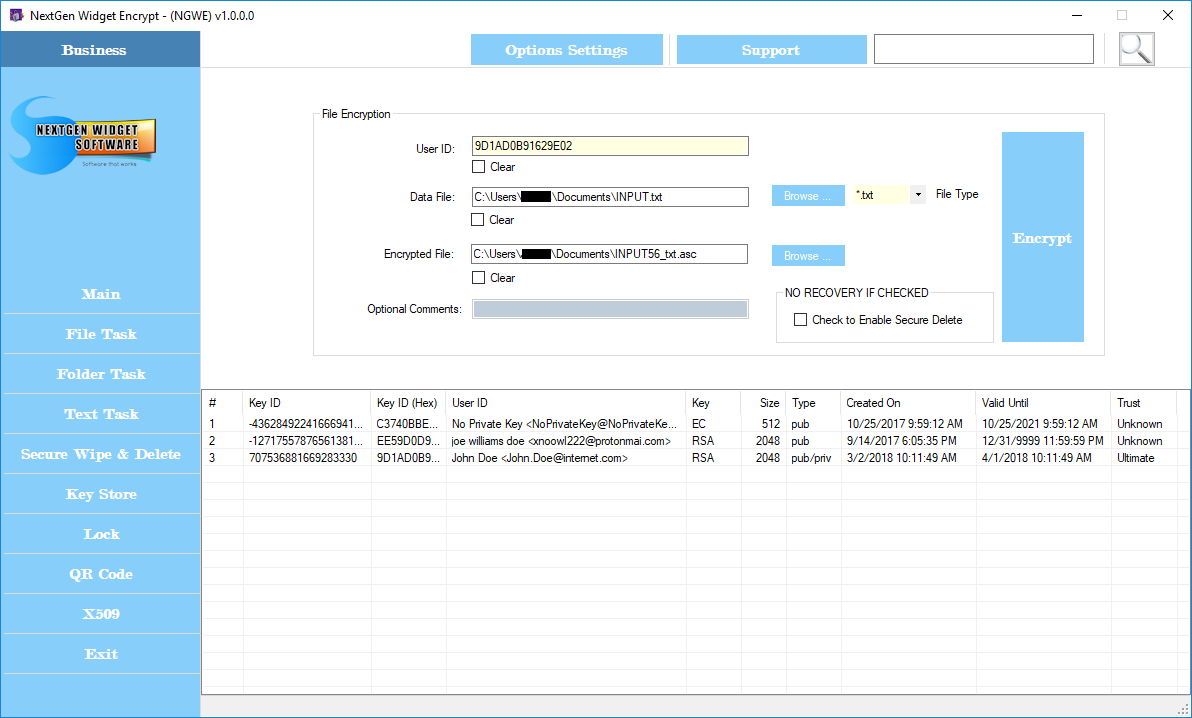Screen dimensions: 1192x718
Task: Open Secure Wipe & Delete section
Action: (x=101, y=454)
